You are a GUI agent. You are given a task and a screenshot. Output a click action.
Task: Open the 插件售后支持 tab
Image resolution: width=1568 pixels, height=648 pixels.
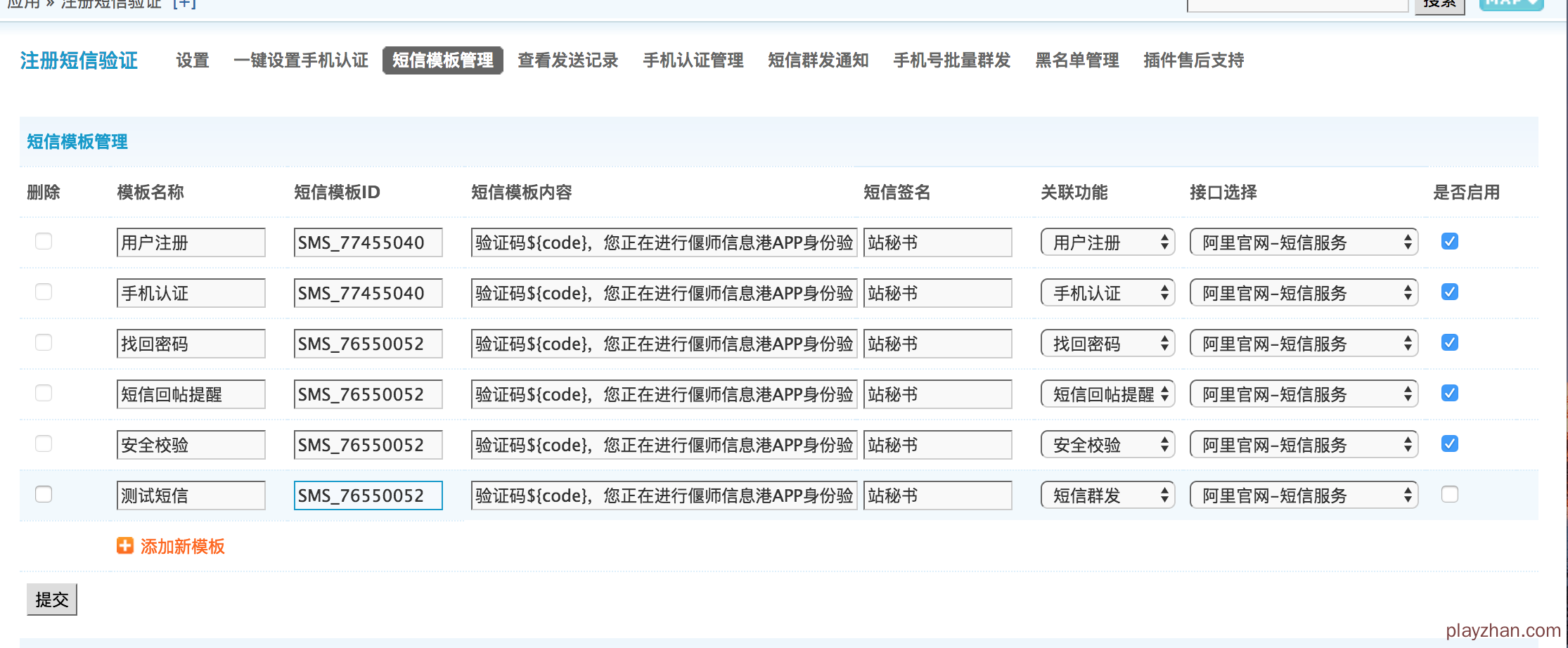click(1193, 60)
